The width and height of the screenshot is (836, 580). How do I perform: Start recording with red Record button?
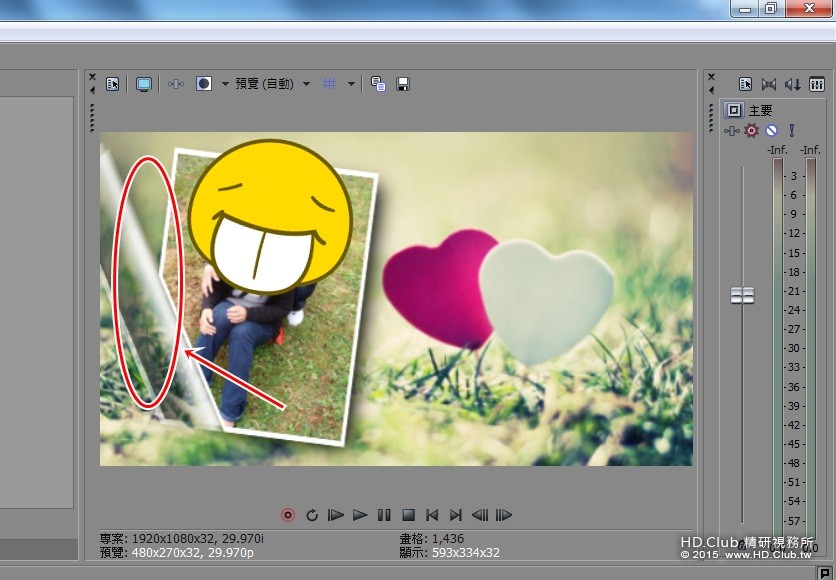(x=288, y=515)
